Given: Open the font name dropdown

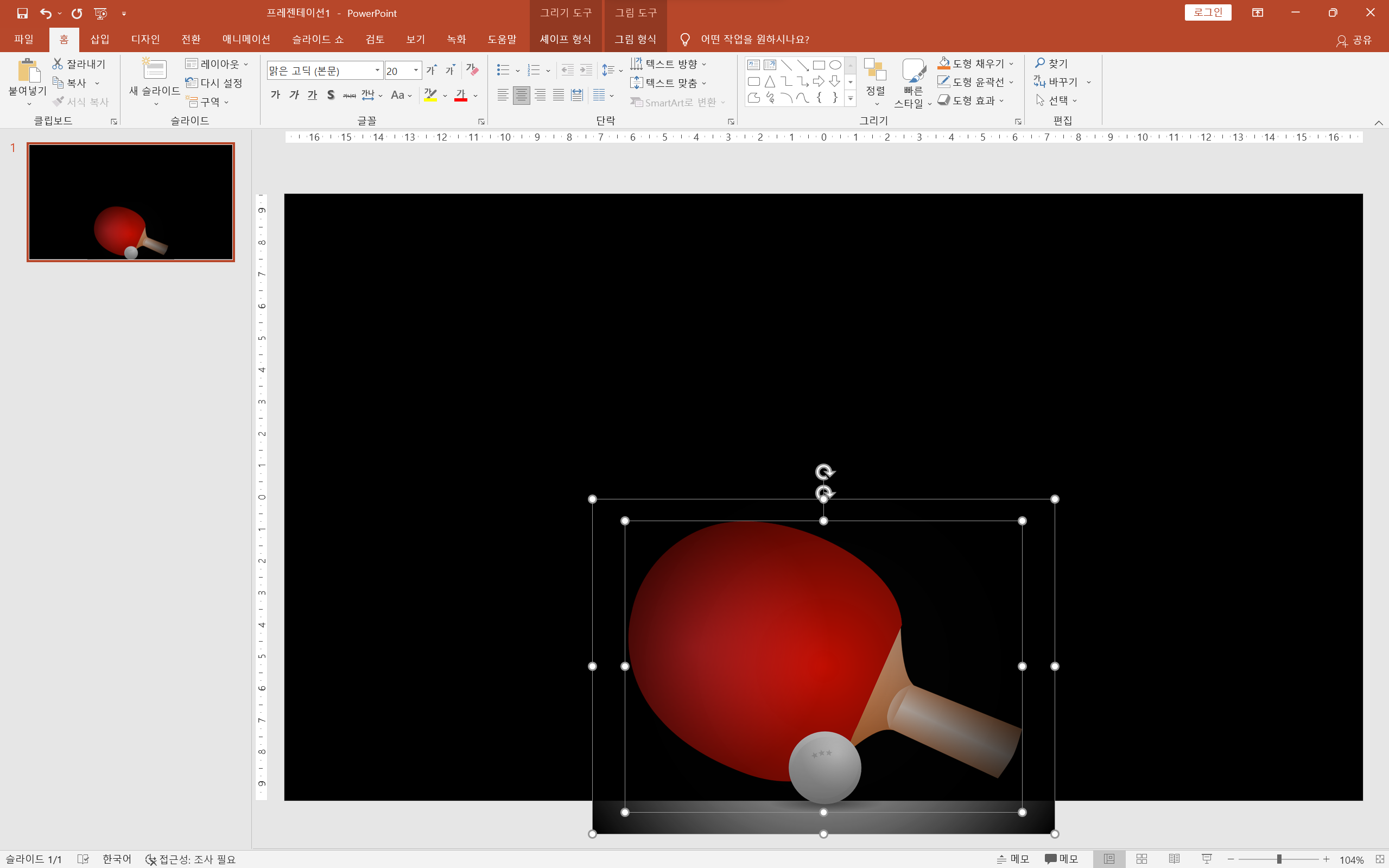Looking at the screenshot, I should point(377,70).
